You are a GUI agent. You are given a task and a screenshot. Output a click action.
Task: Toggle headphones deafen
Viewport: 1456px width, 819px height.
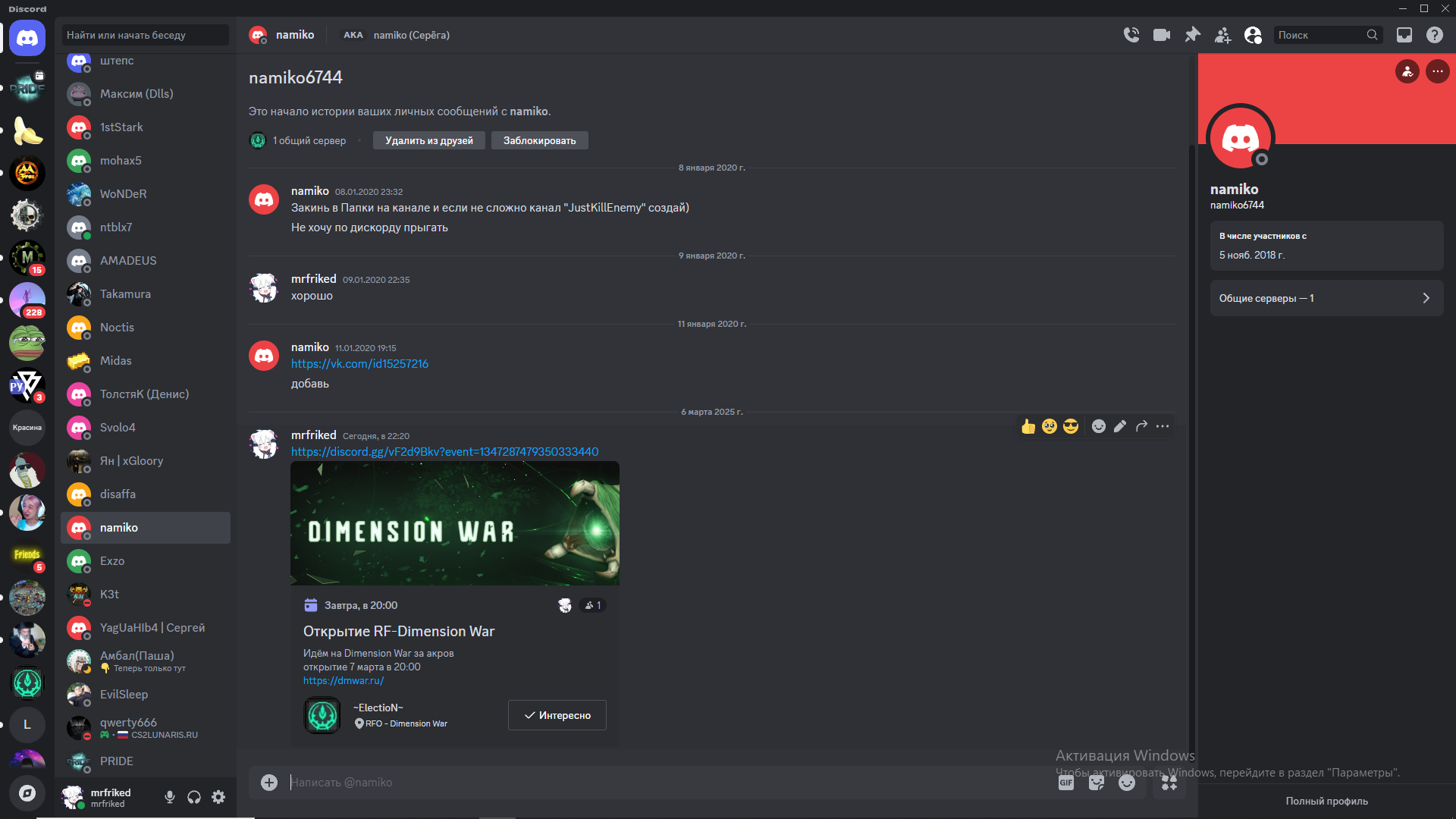[x=194, y=797]
